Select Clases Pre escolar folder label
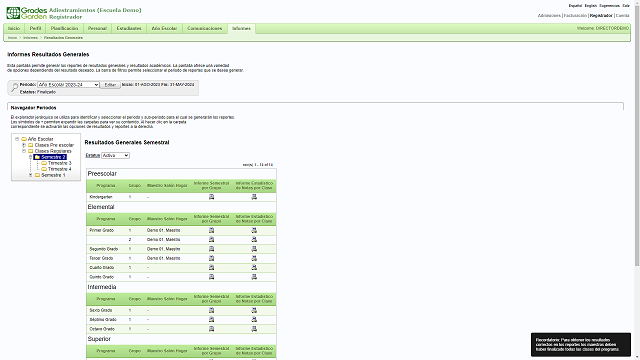 coord(54,145)
